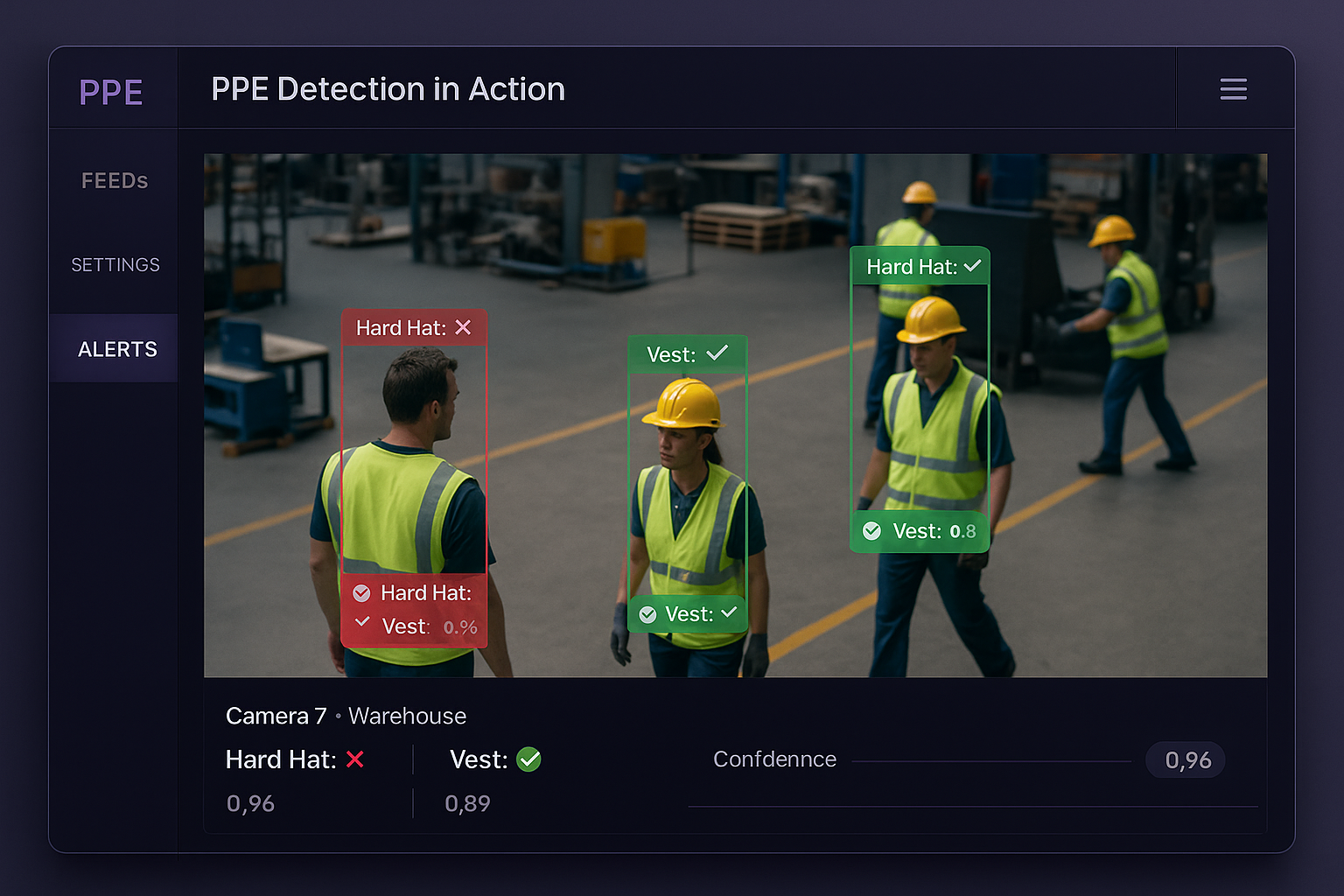Click the PPE logo
Image resolution: width=1344 pixels, height=896 pixels.
point(111,91)
